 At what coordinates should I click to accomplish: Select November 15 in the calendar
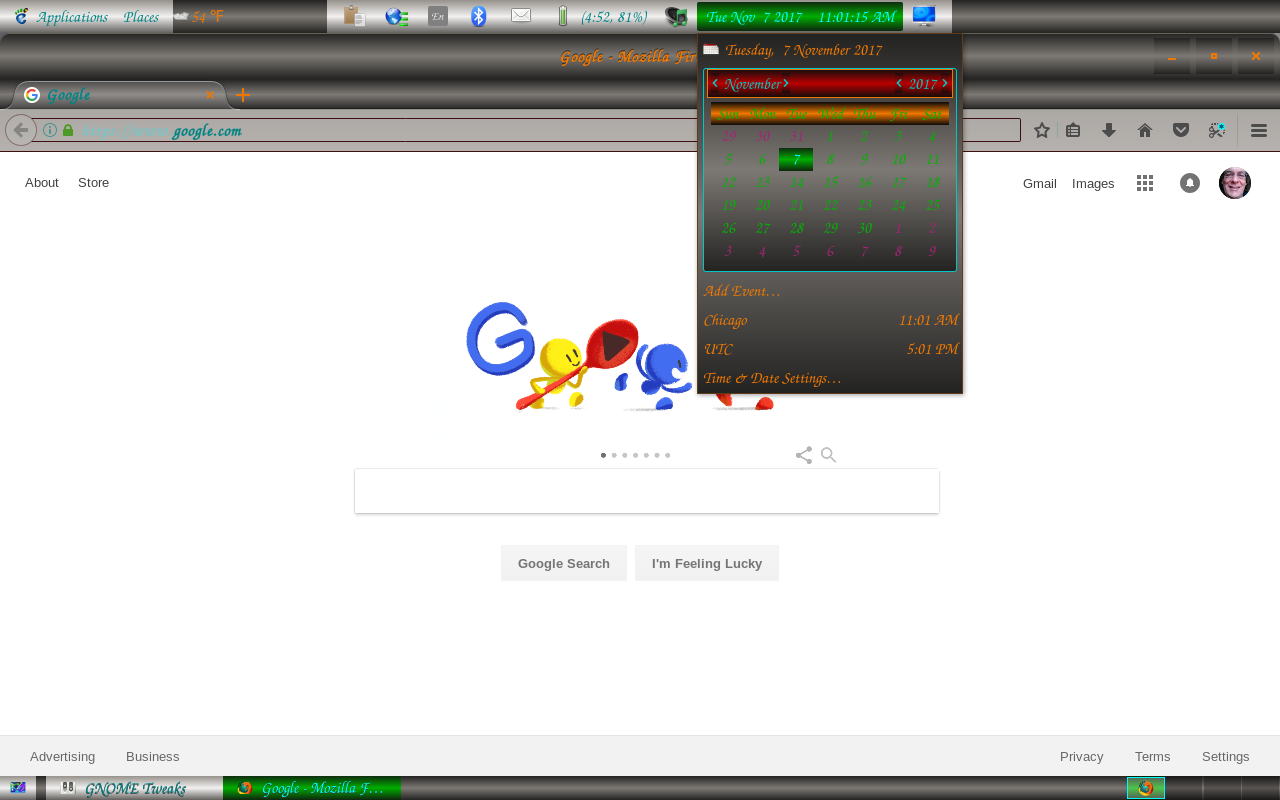(830, 182)
